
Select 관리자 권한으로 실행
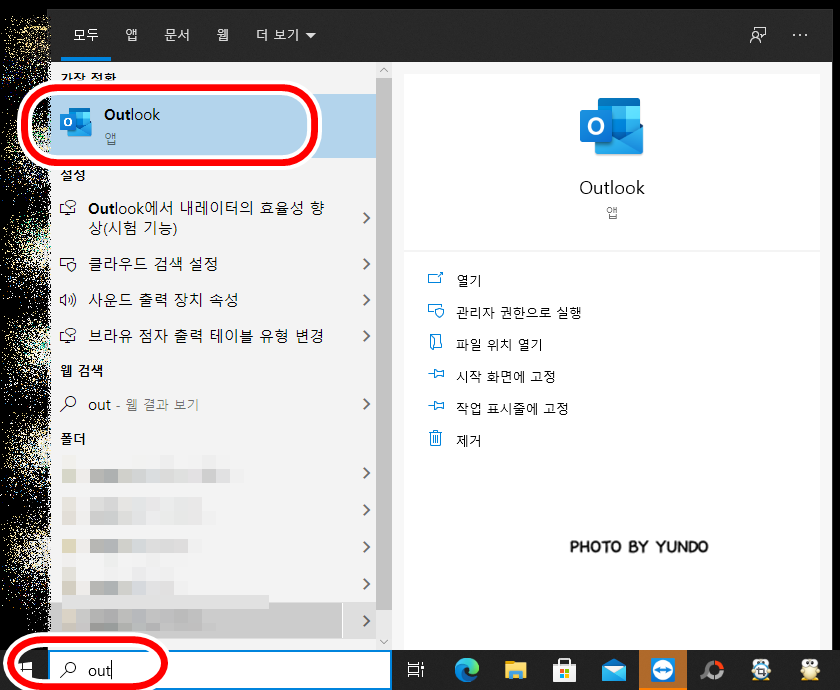(x=518, y=312)
